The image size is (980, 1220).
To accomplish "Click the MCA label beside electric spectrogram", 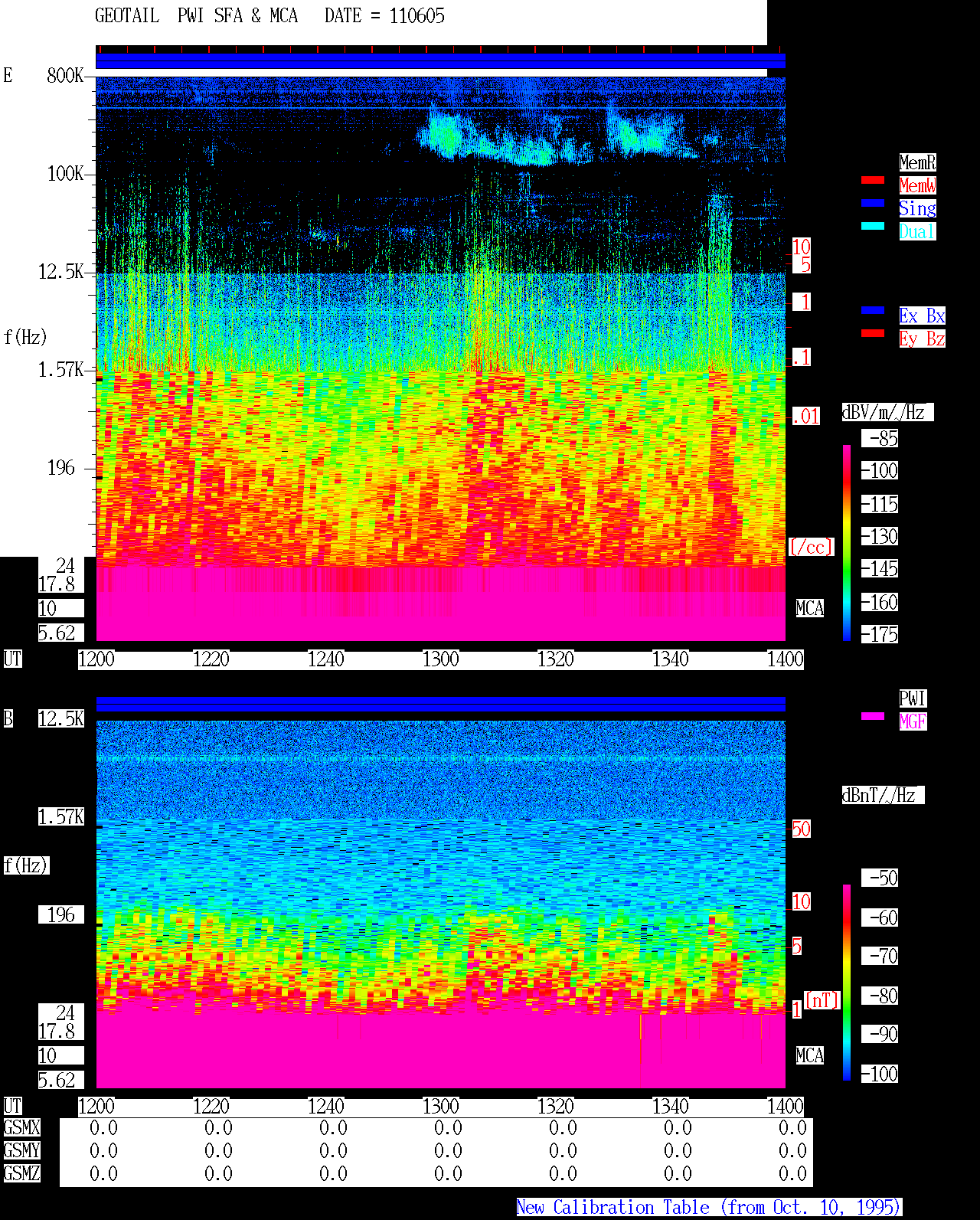I will coord(810,608).
